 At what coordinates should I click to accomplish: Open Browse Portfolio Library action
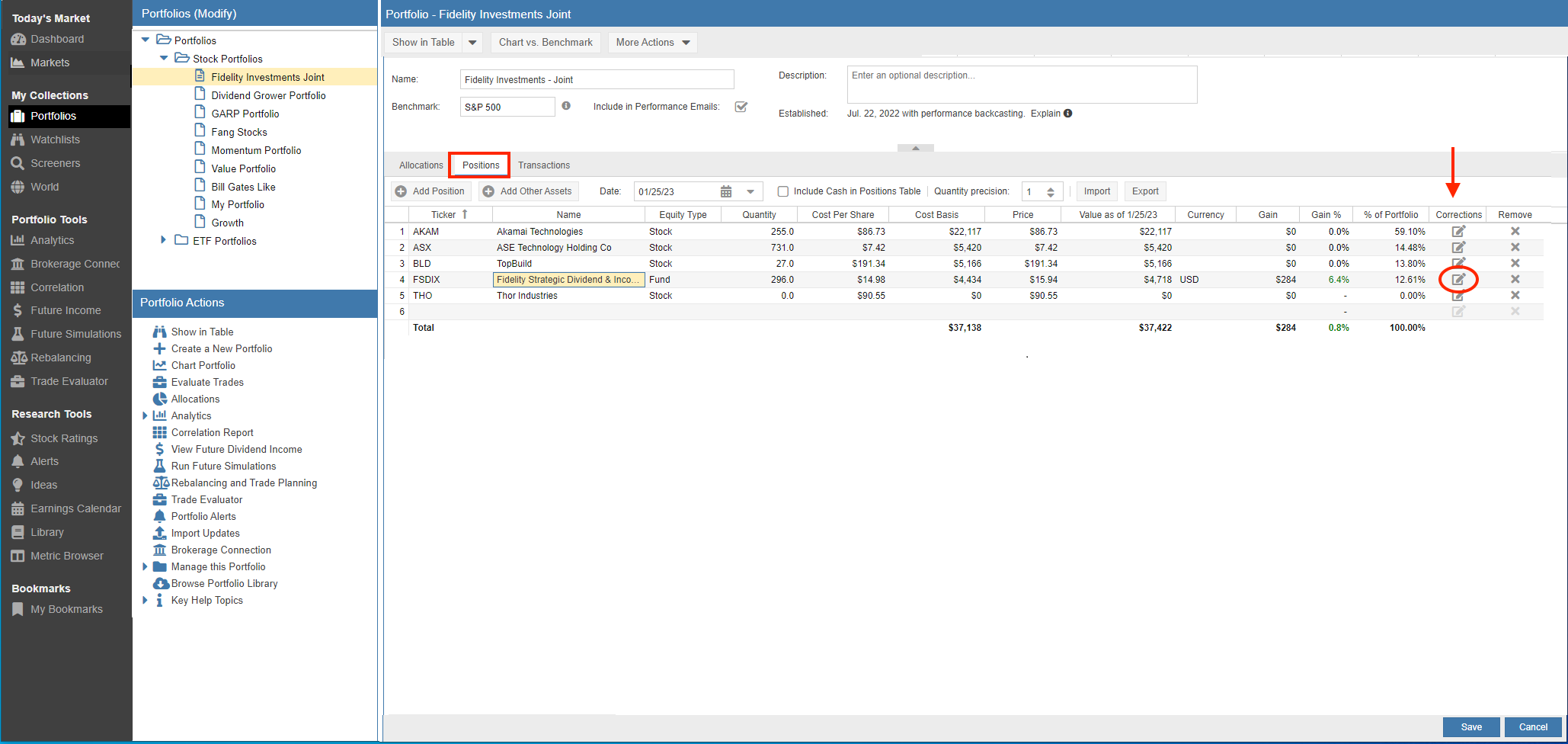pos(224,583)
